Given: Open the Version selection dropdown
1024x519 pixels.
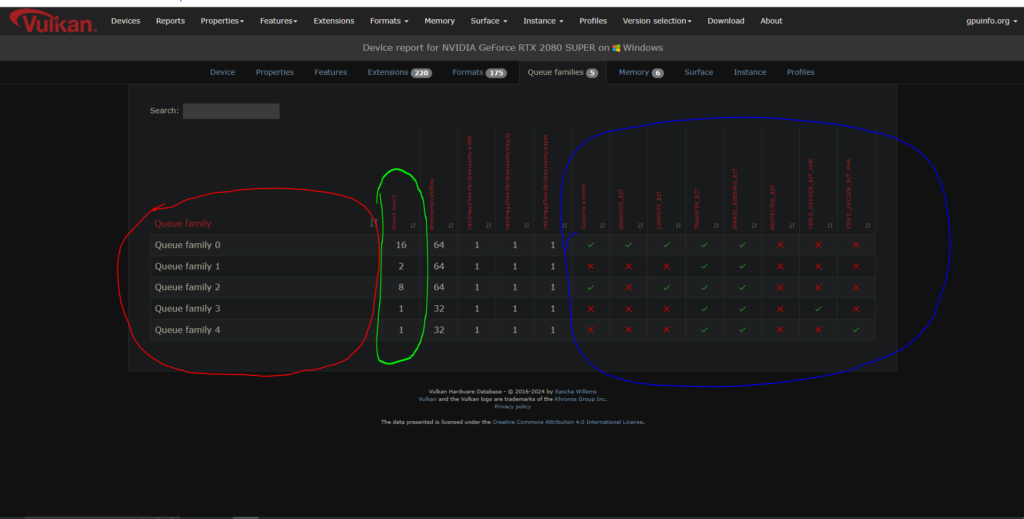Looking at the screenshot, I should coord(657,21).
